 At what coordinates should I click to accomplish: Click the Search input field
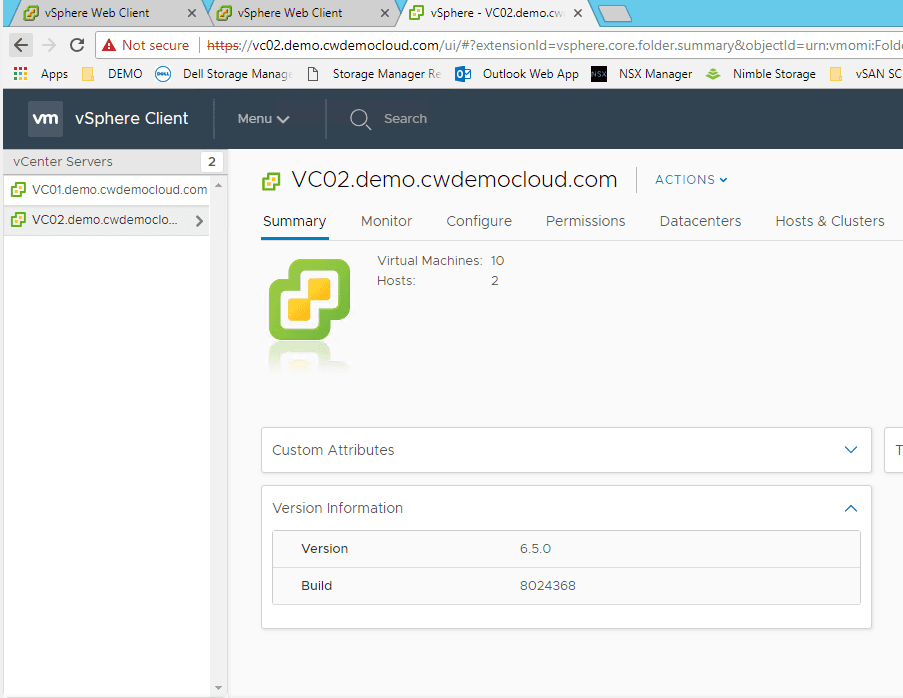click(405, 119)
